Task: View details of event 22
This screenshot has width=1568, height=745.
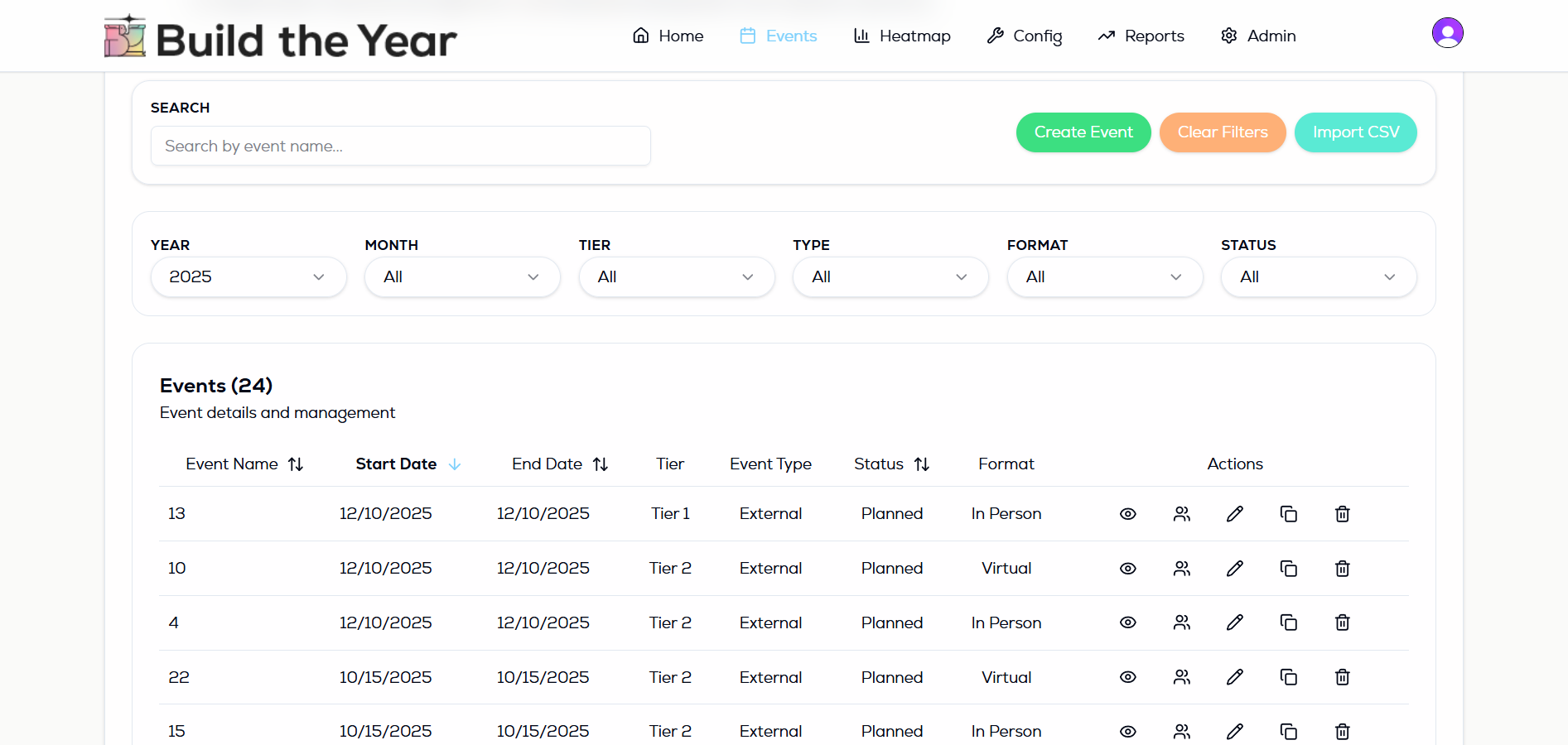Action: coord(1127,677)
